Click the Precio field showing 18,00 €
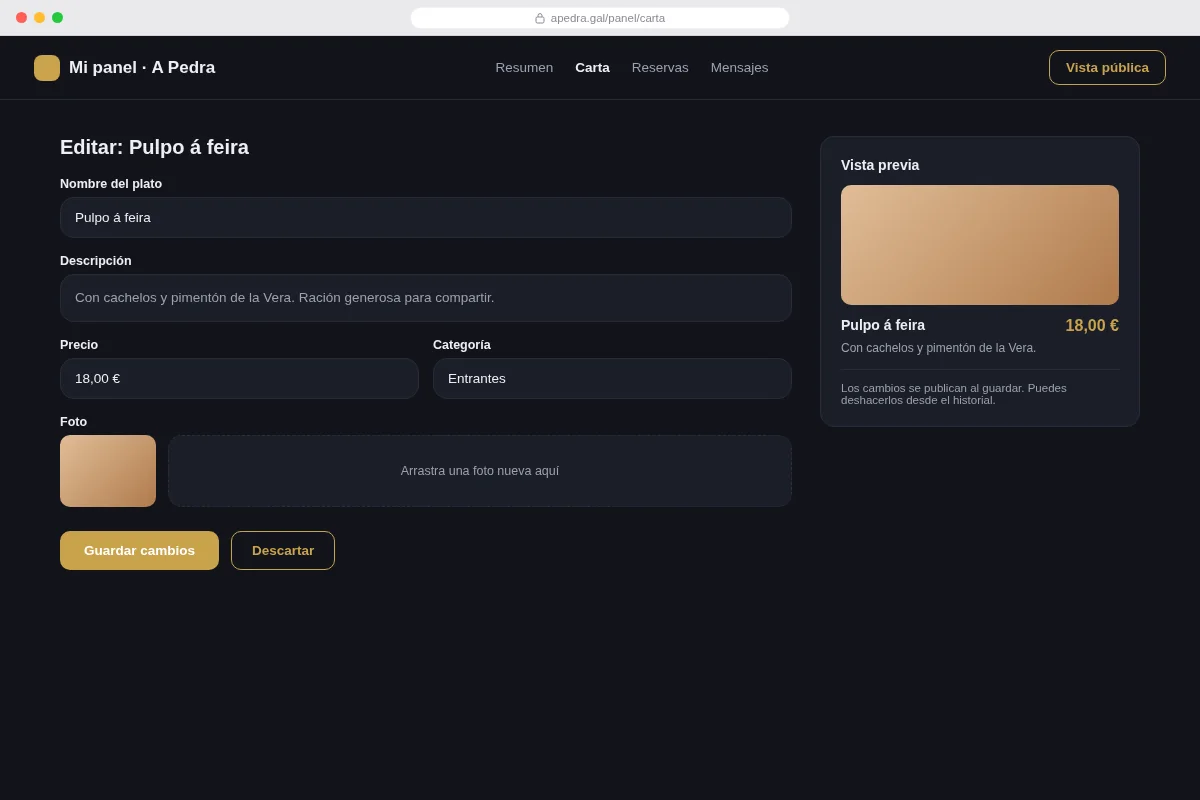1200x800 pixels. pyautogui.click(x=239, y=378)
